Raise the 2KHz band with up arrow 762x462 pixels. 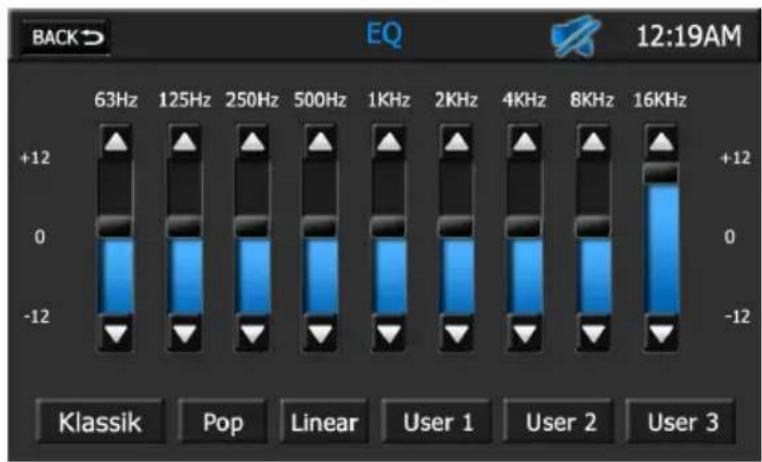click(457, 142)
